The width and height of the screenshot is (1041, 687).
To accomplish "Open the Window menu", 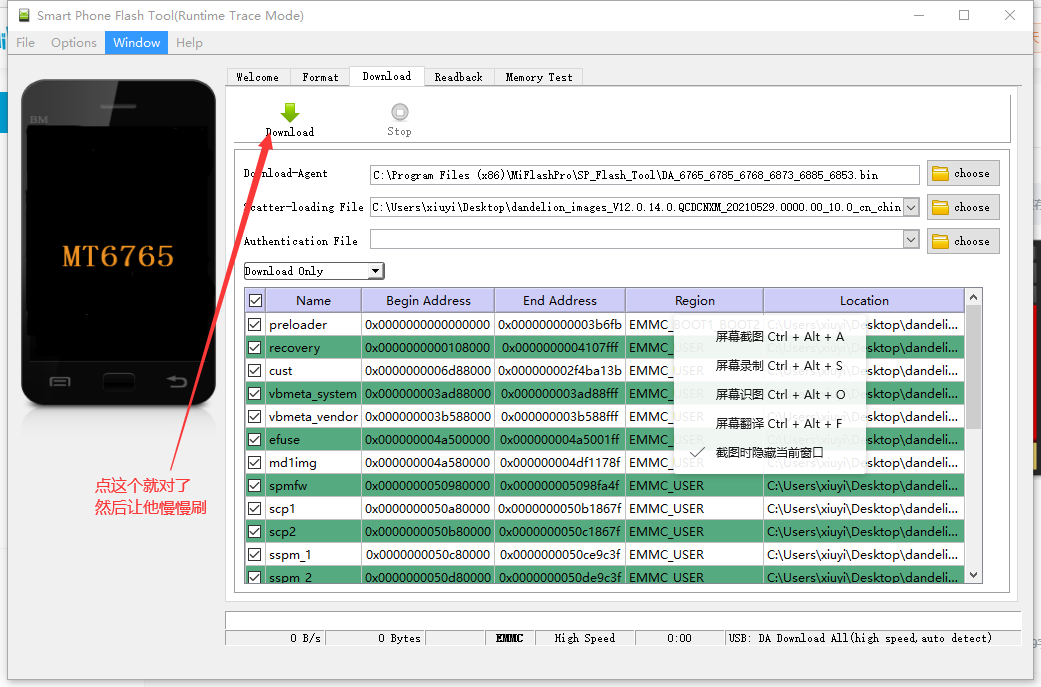I will (x=136, y=42).
